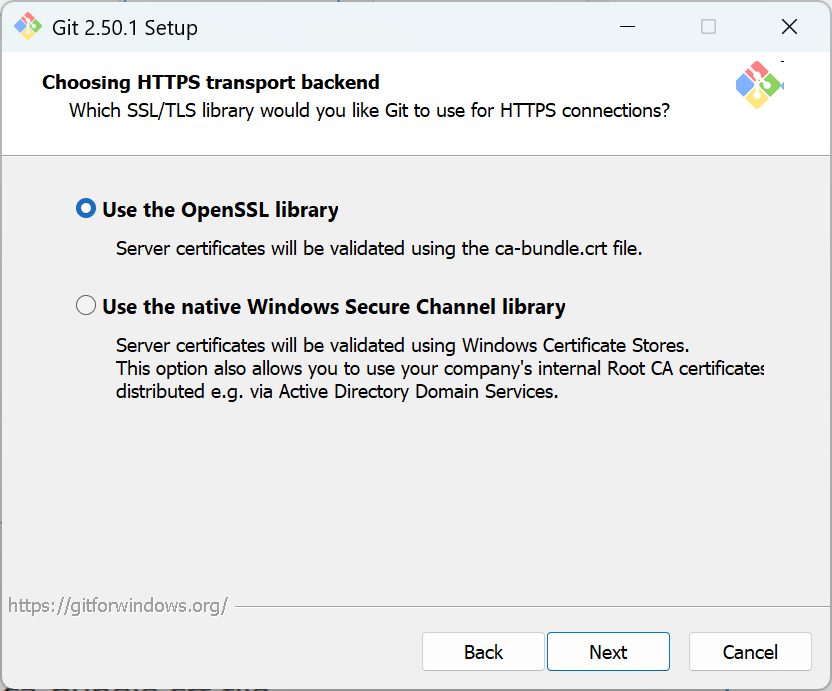Select the native Windows Secure Channel radio button
Viewport: 832px width, 691px height.
coord(86,306)
